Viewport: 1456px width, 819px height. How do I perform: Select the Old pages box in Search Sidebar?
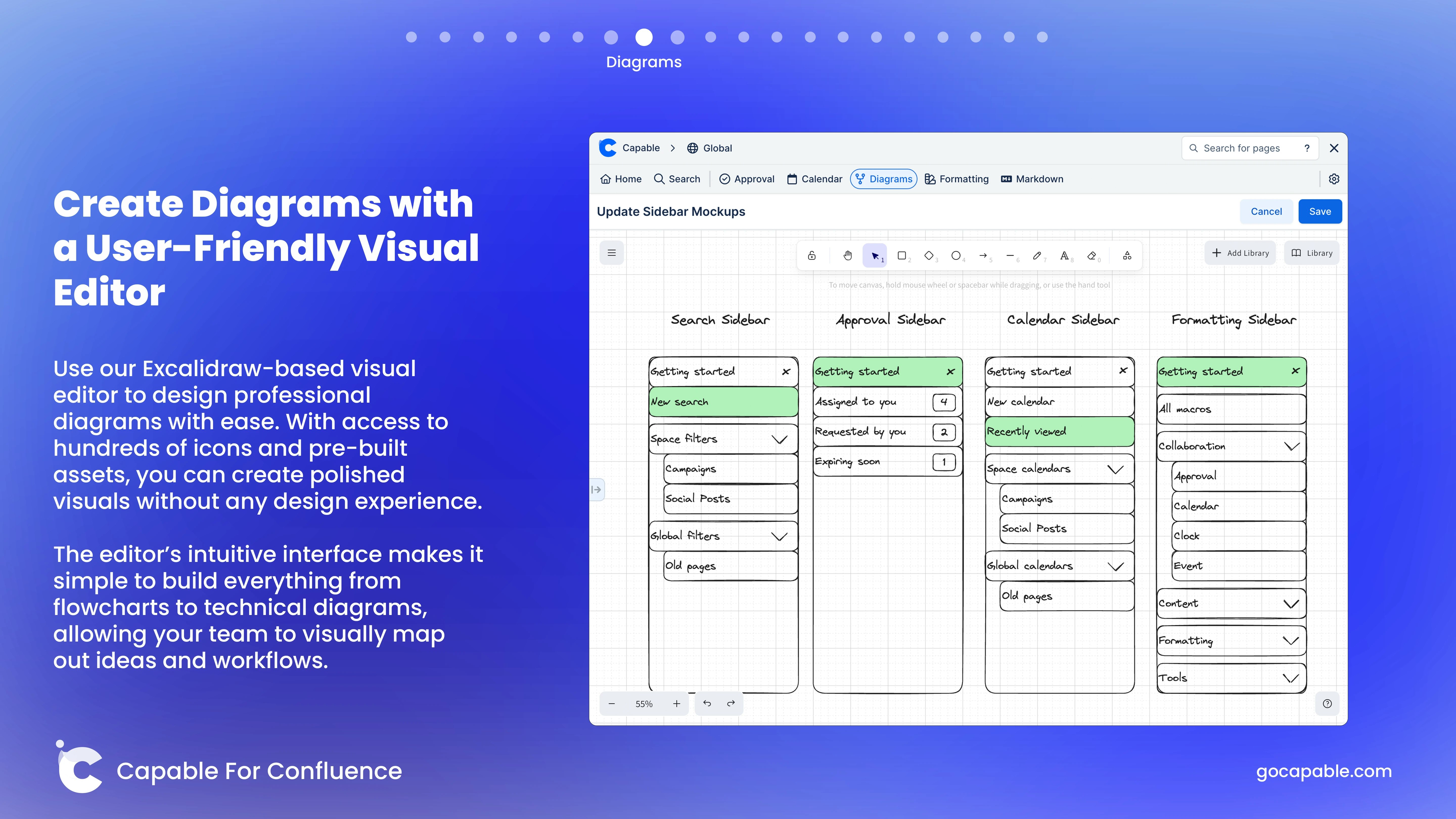[x=731, y=566]
